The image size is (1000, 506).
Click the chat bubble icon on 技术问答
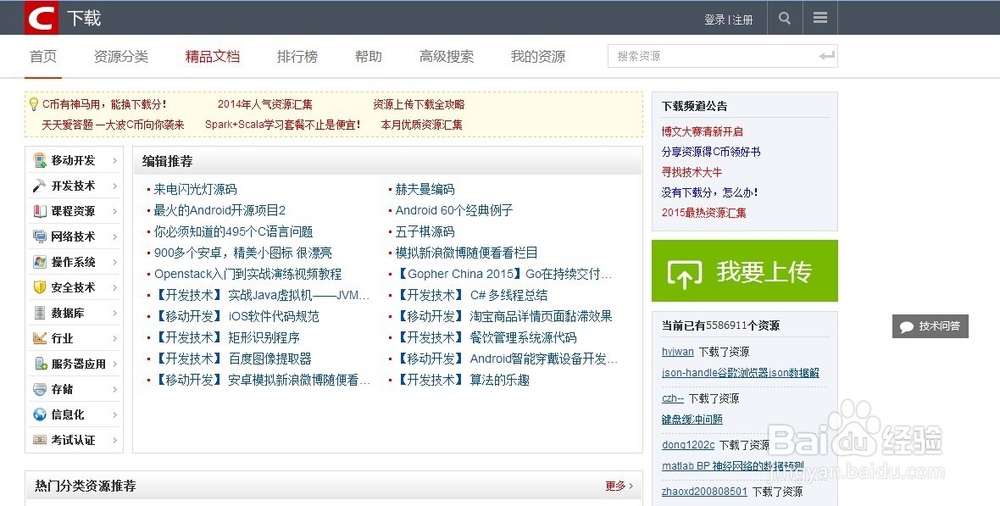point(906,327)
